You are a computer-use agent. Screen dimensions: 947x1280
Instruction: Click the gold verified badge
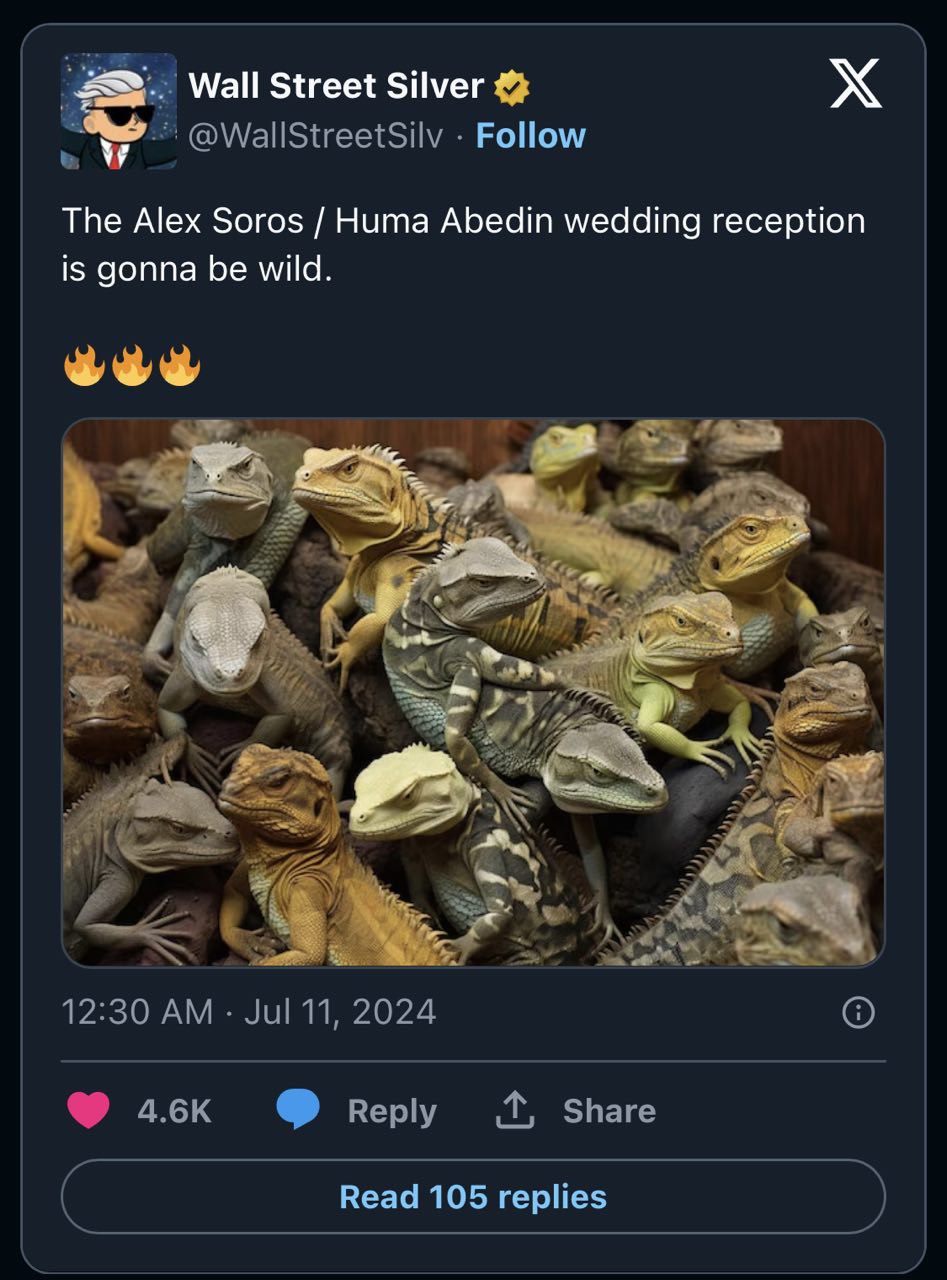(x=513, y=88)
